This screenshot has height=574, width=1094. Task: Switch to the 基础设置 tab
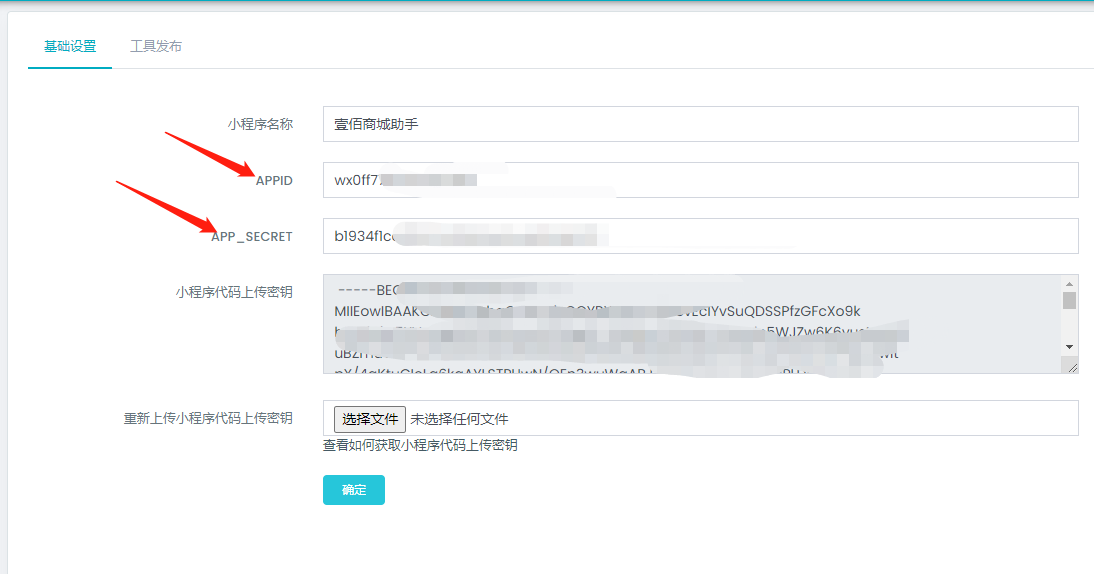tap(70, 46)
